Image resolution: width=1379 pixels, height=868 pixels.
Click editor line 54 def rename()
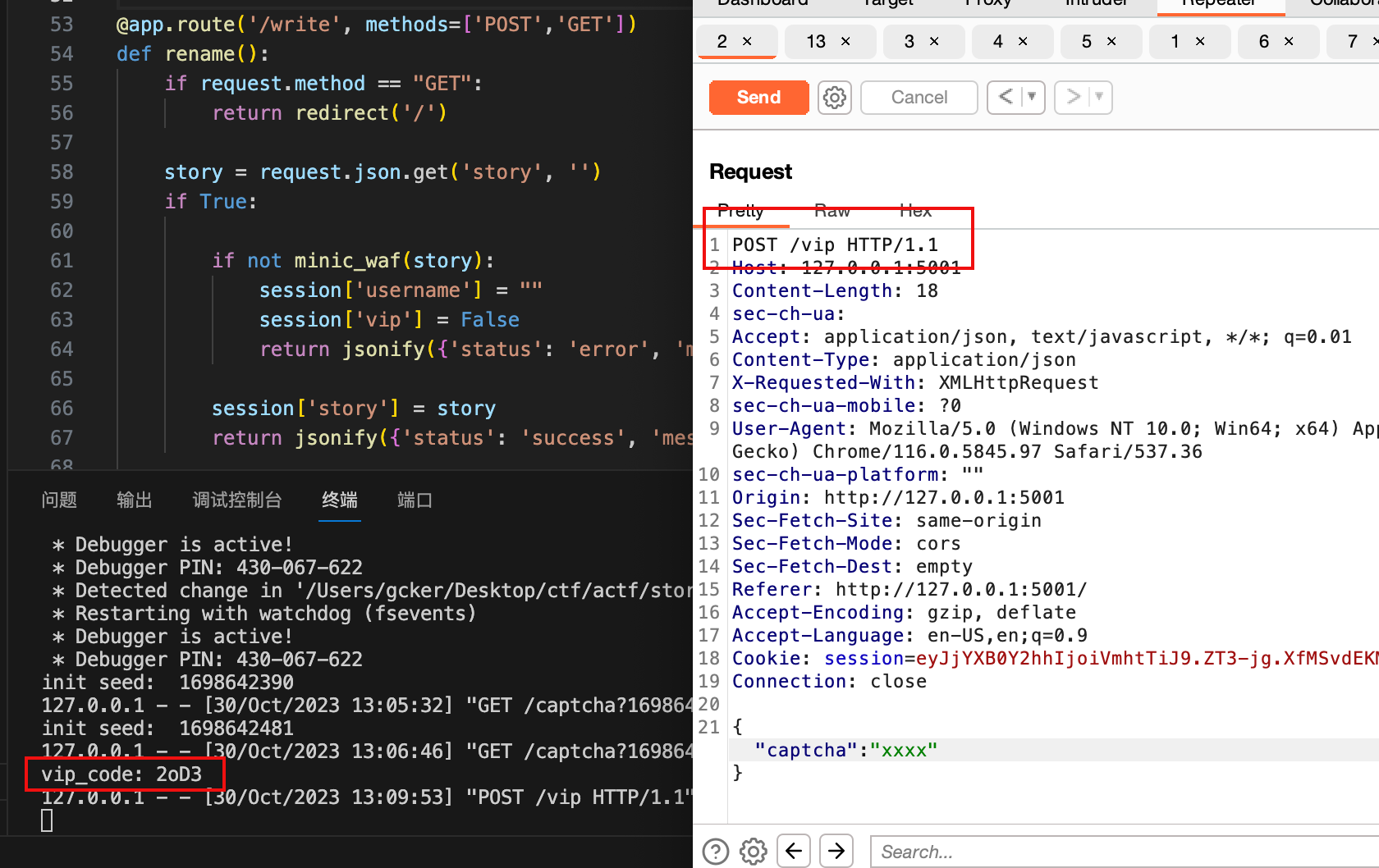pyautogui.click(x=192, y=54)
